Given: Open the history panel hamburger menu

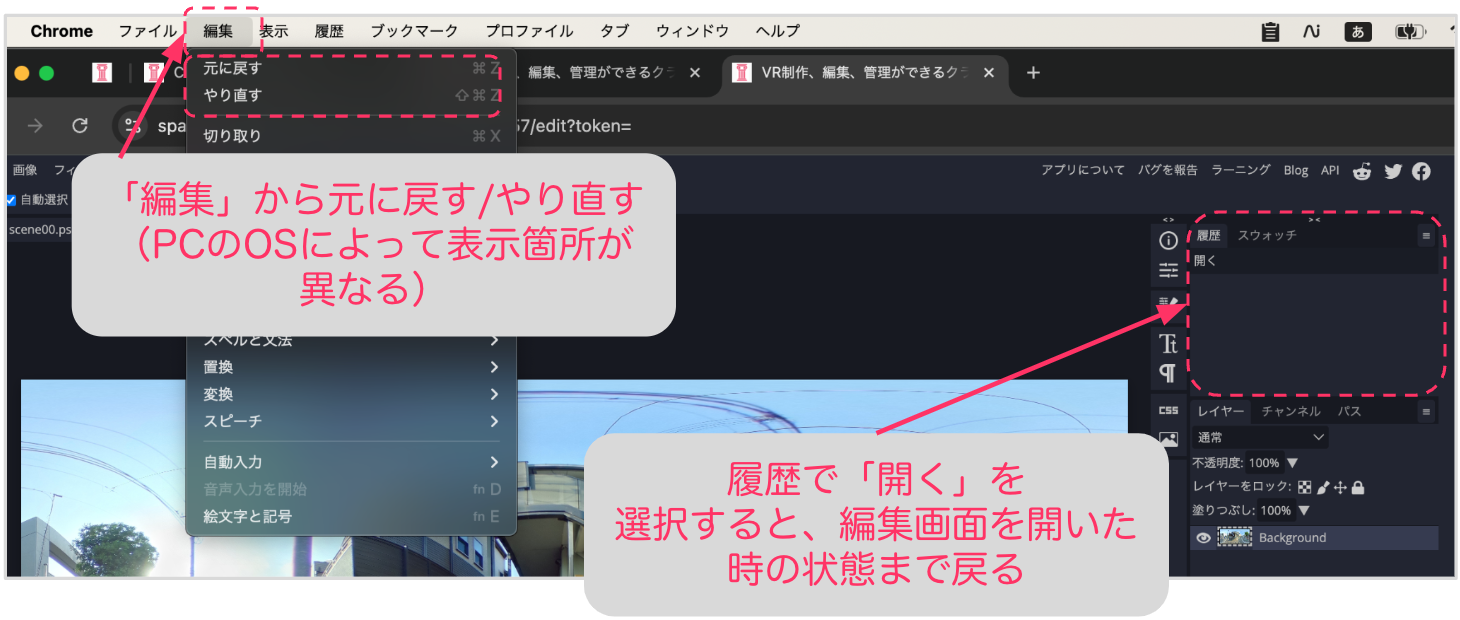Looking at the screenshot, I should (1426, 236).
